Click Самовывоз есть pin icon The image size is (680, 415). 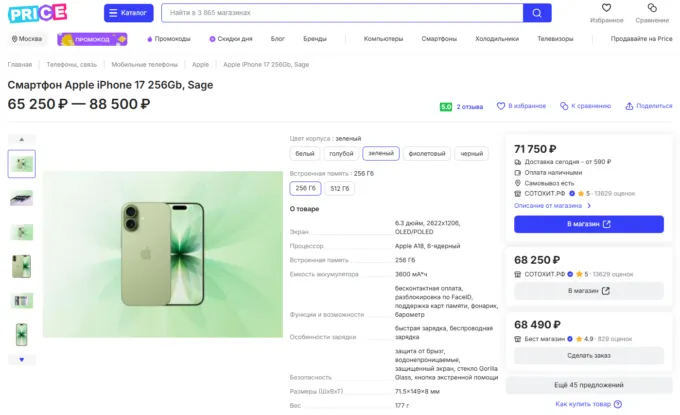tap(517, 183)
